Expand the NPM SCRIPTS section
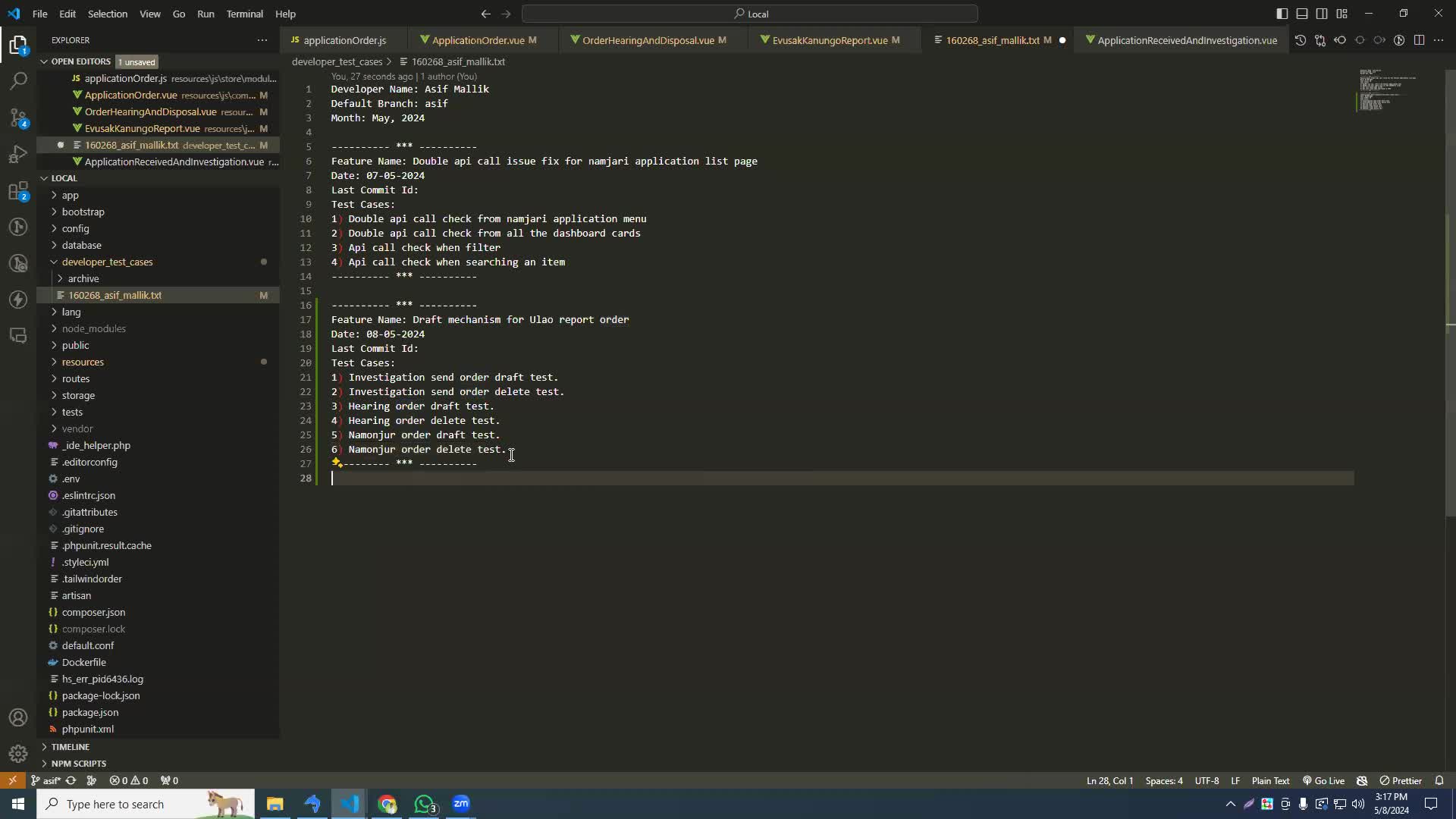Screen dimensions: 1456x819 click(x=78, y=764)
